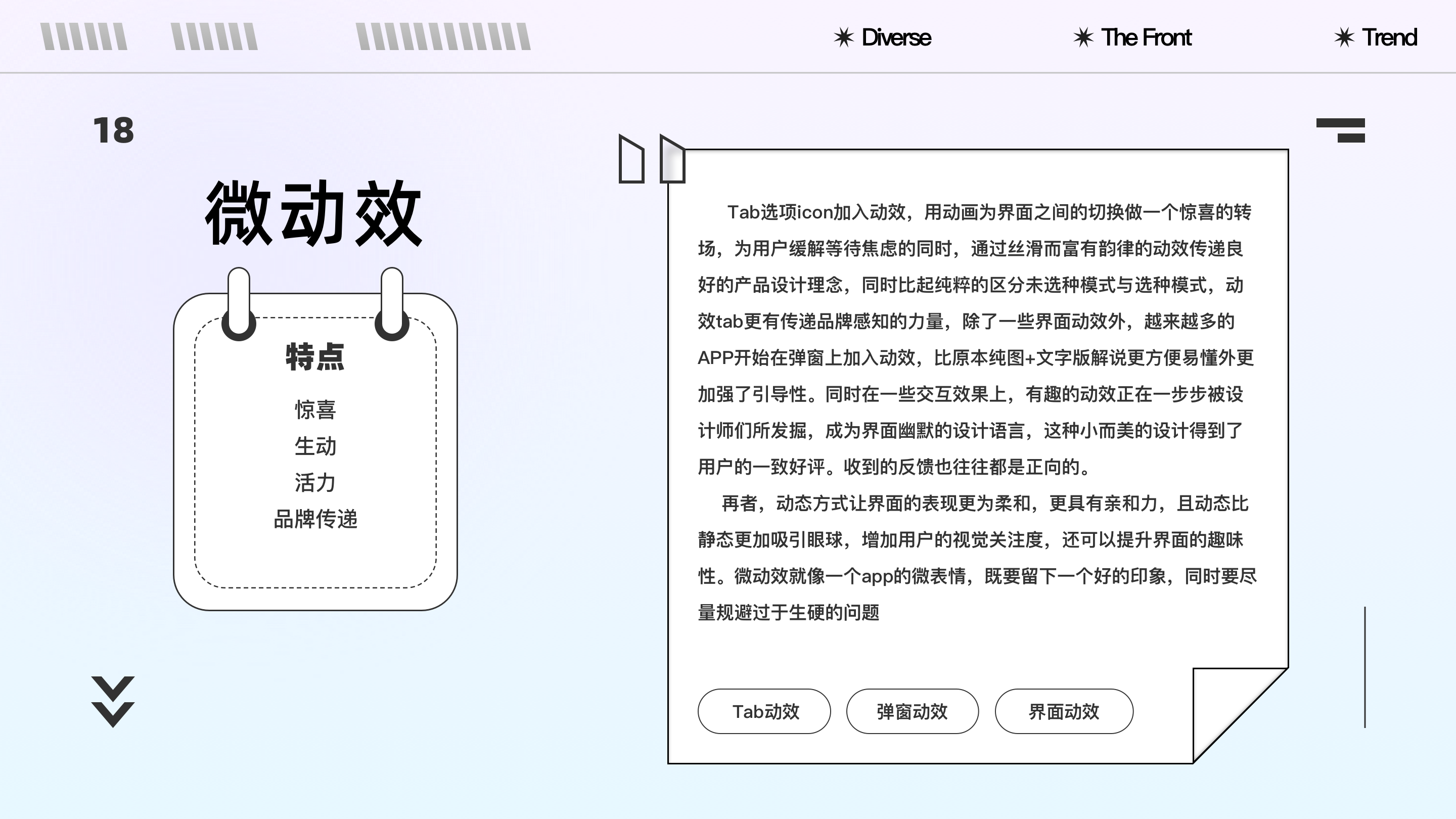The image size is (1456, 819).
Task: Click the Tab动效 pill button
Action: (x=764, y=712)
